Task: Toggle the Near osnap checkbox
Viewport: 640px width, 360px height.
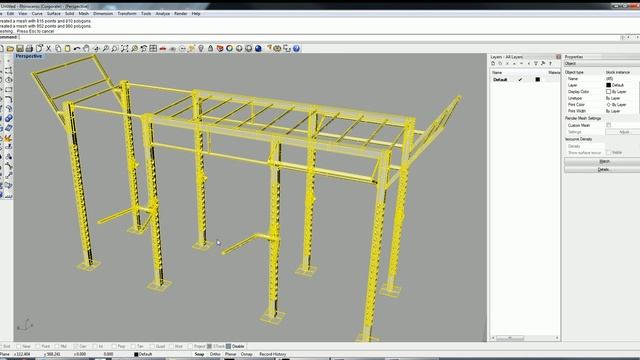Action: [x=18, y=347]
